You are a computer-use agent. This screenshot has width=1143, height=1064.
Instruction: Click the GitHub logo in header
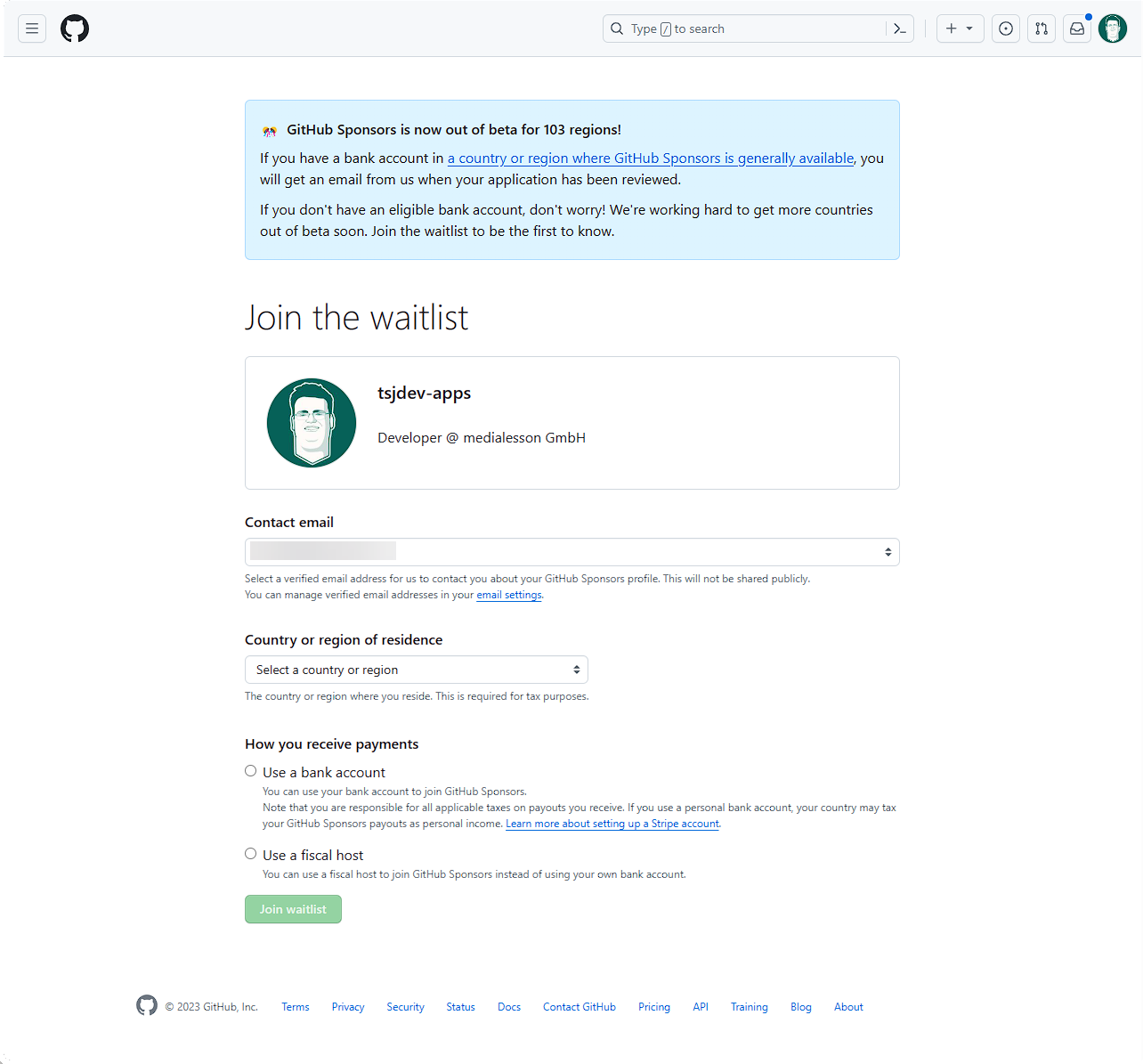click(x=75, y=28)
